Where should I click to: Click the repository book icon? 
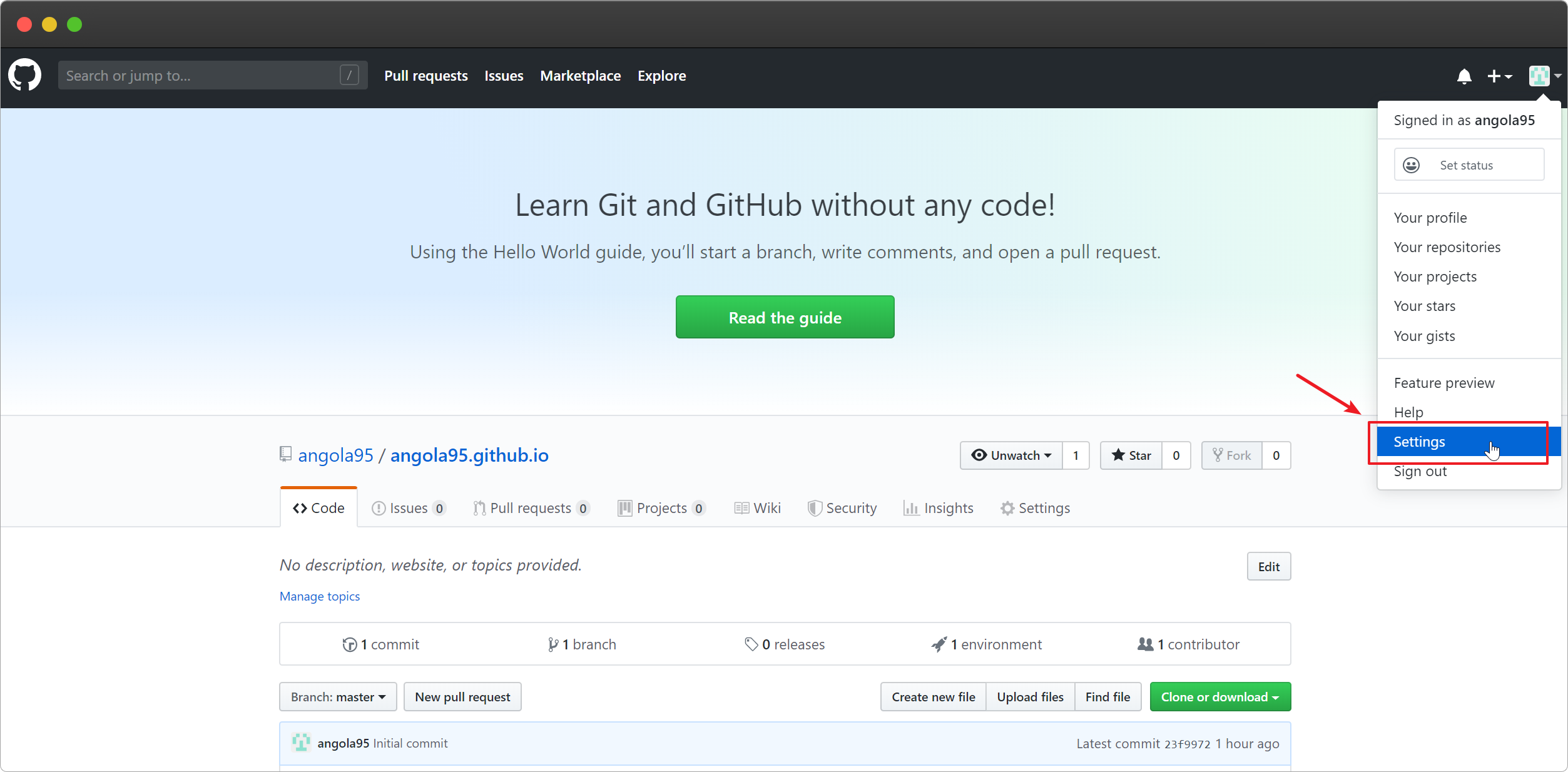(x=285, y=454)
